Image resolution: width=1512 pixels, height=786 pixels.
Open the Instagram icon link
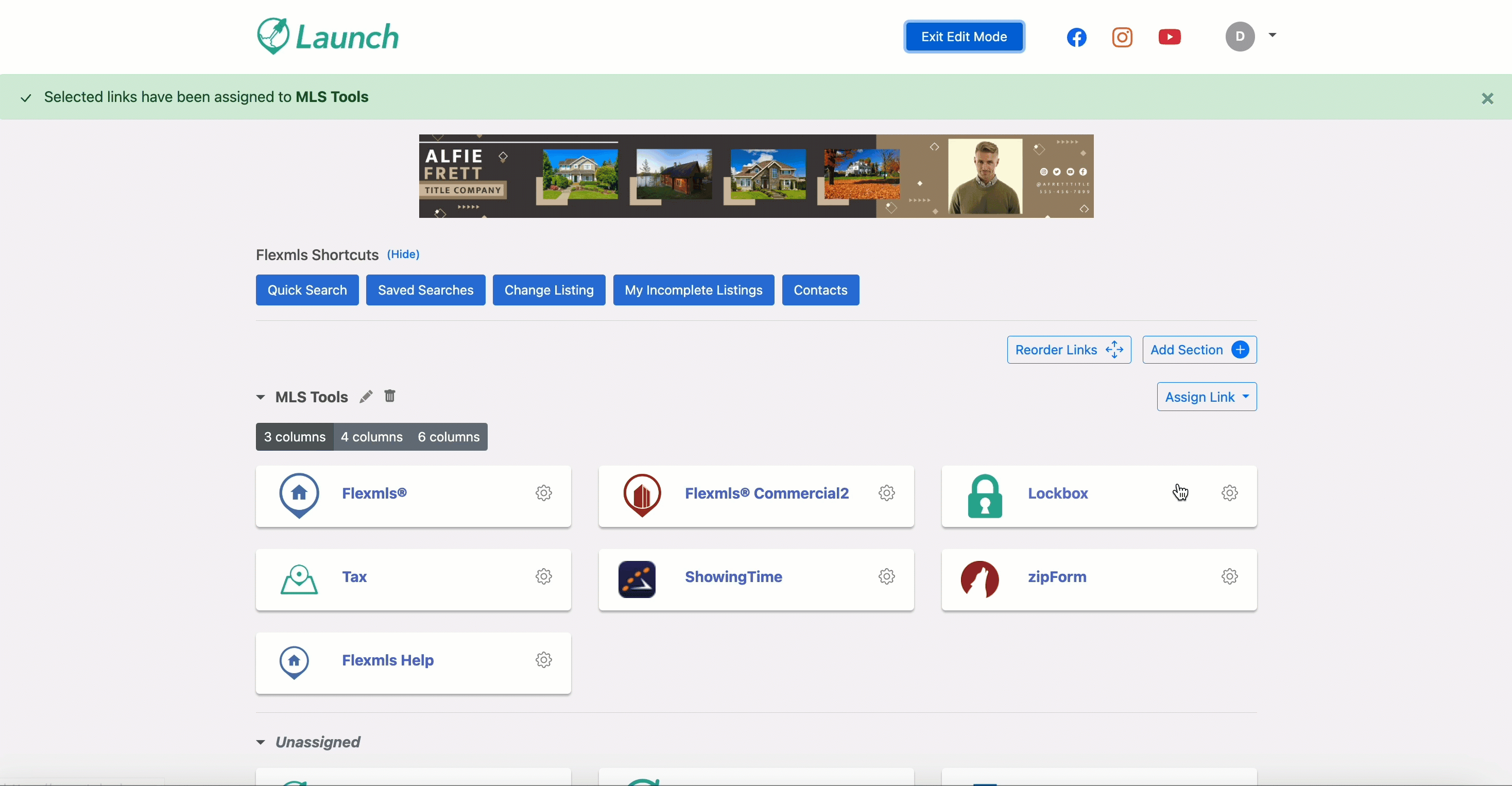(x=1122, y=37)
